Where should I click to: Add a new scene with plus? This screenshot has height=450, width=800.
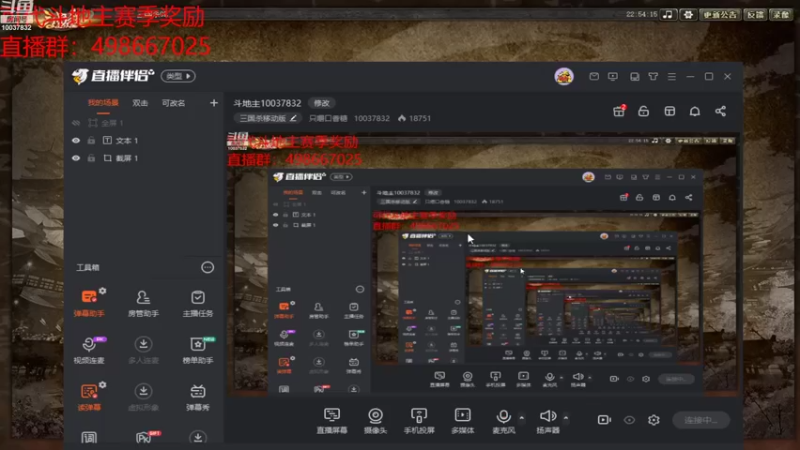(x=214, y=103)
